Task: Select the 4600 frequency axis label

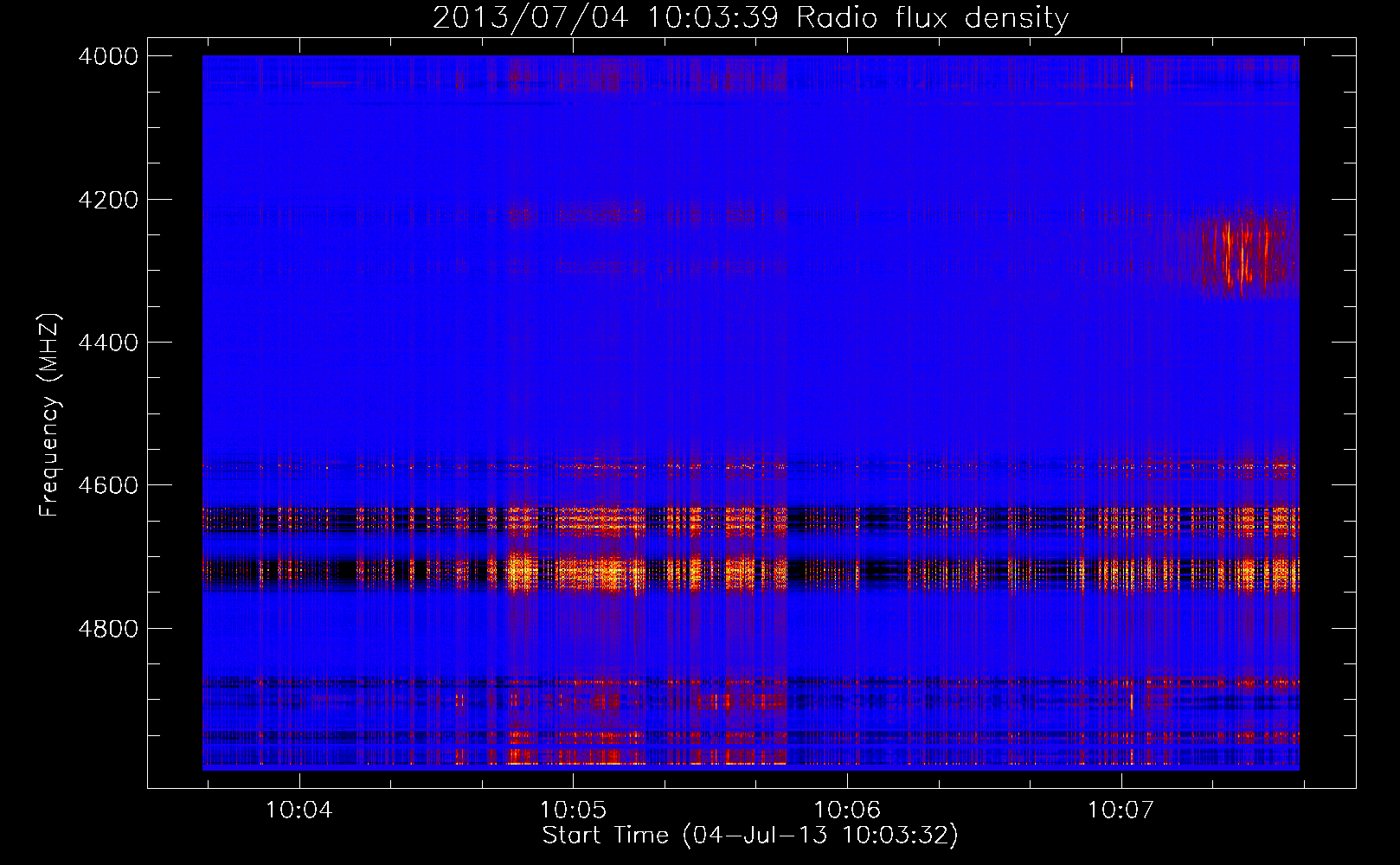Action: tap(107, 486)
